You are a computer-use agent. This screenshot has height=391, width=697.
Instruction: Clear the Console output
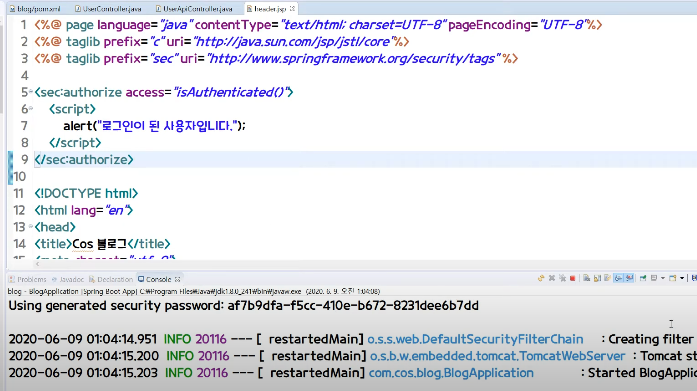coord(587,278)
